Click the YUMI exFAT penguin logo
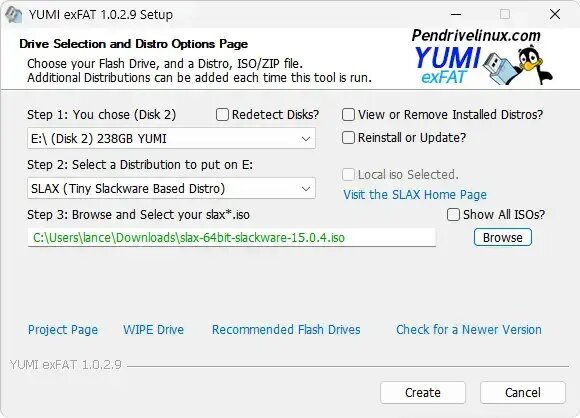580x418 pixels. click(x=483, y=57)
